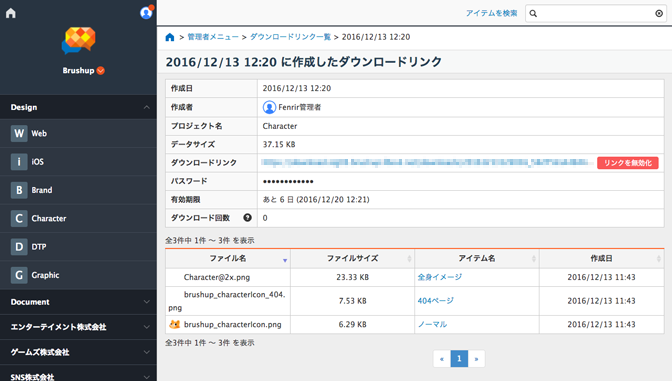Sort the table's 作成日 column header

(602, 258)
